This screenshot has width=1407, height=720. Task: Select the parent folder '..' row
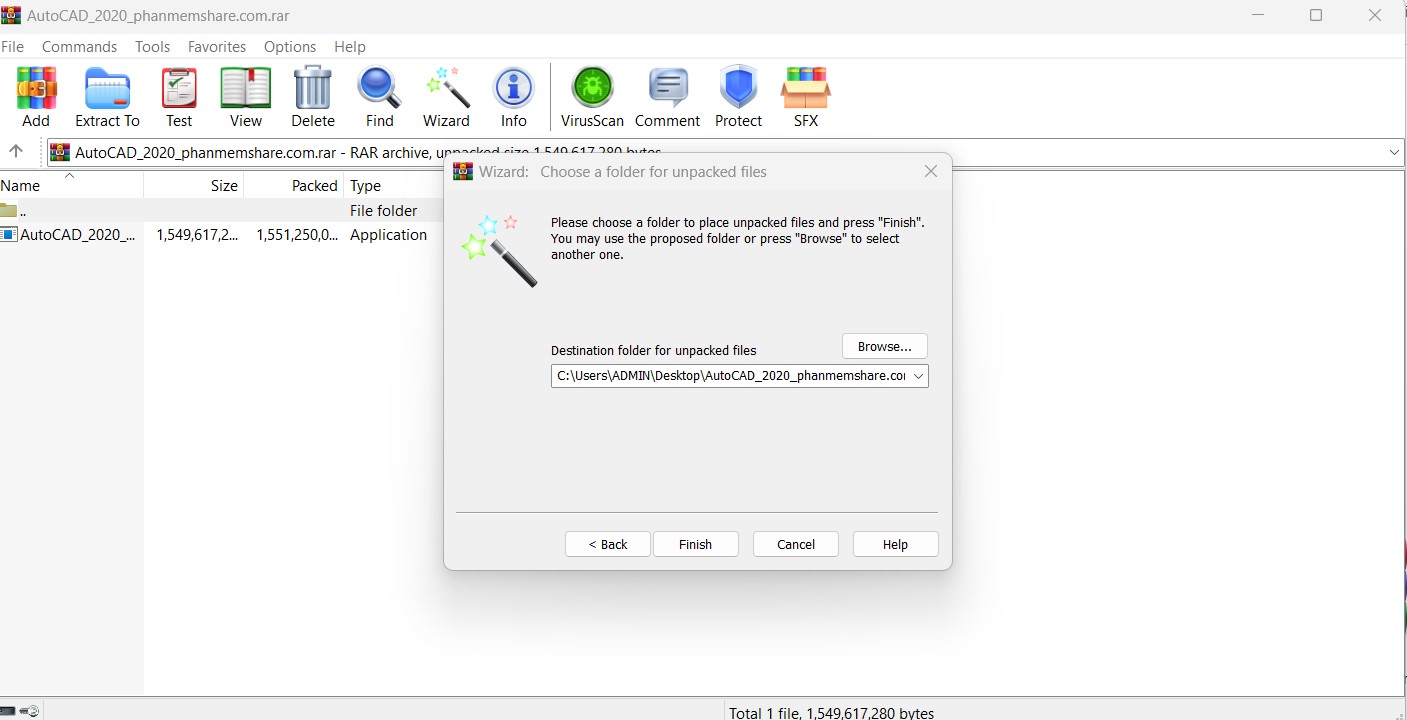point(221,211)
